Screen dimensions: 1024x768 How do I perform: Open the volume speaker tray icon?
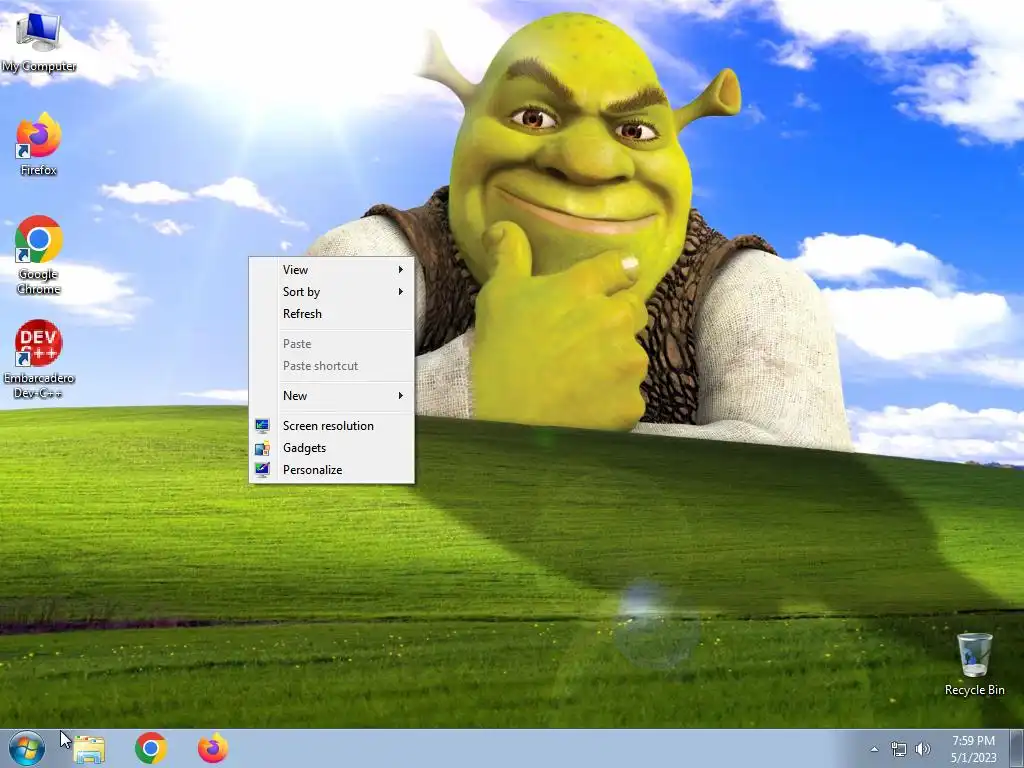(922, 749)
